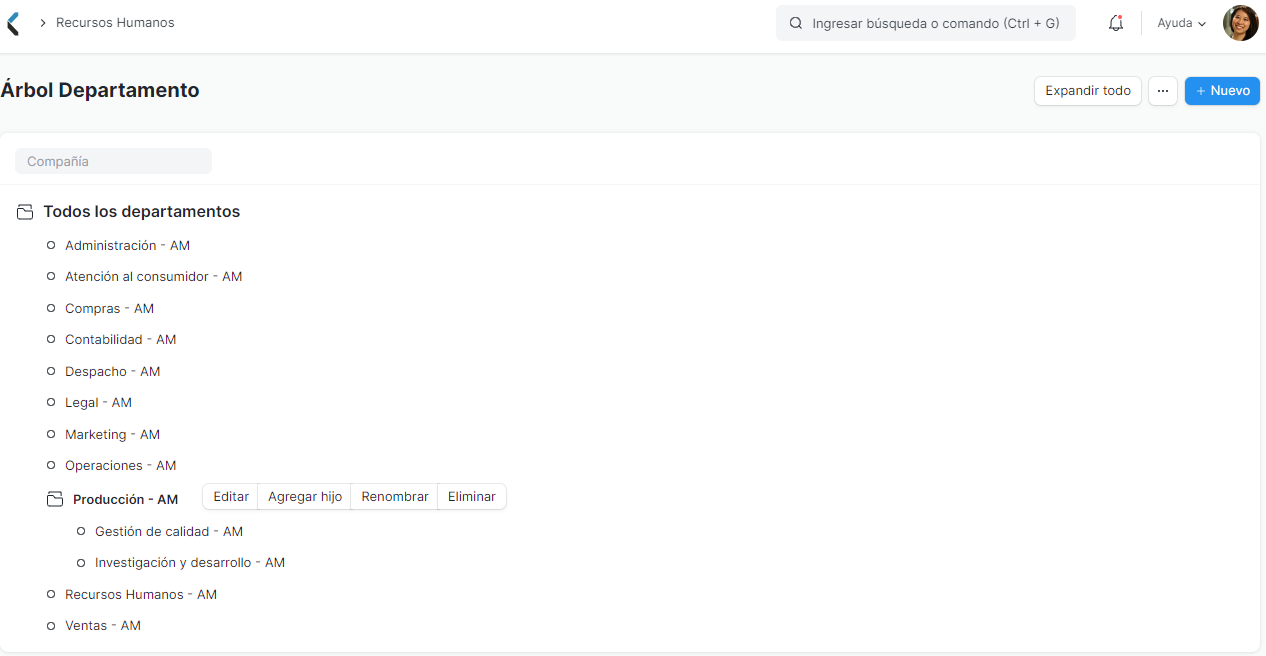Image resolution: width=1266 pixels, height=656 pixels.
Task: Click Renombrar for Producción - AM
Action: pos(395,497)
